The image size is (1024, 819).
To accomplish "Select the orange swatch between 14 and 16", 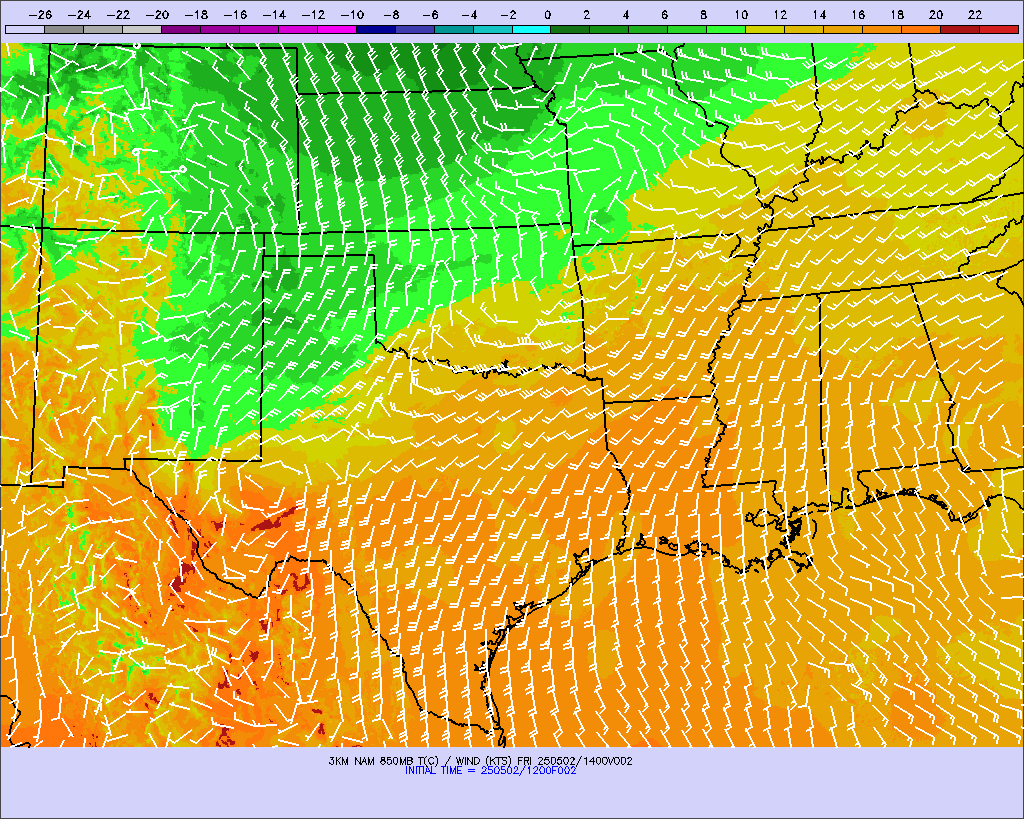I will pyautogui.click(x=843, y=29).
